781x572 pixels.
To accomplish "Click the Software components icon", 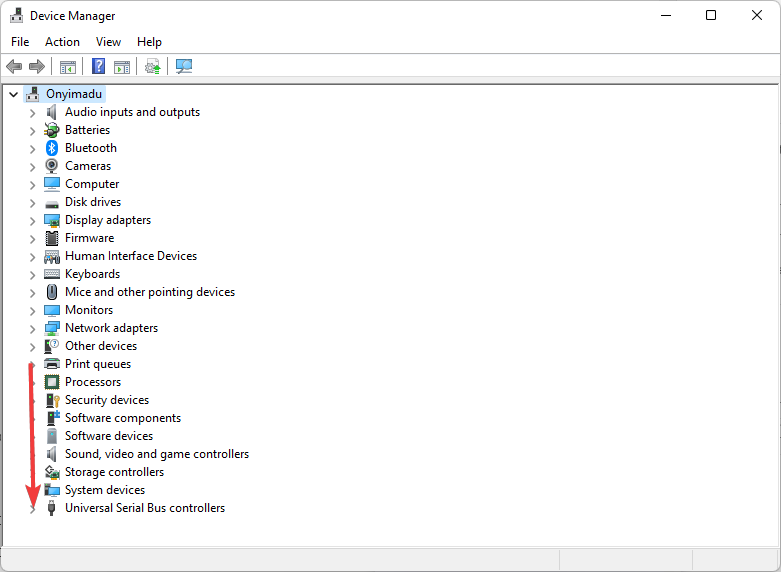I will [x=53, y=418].
